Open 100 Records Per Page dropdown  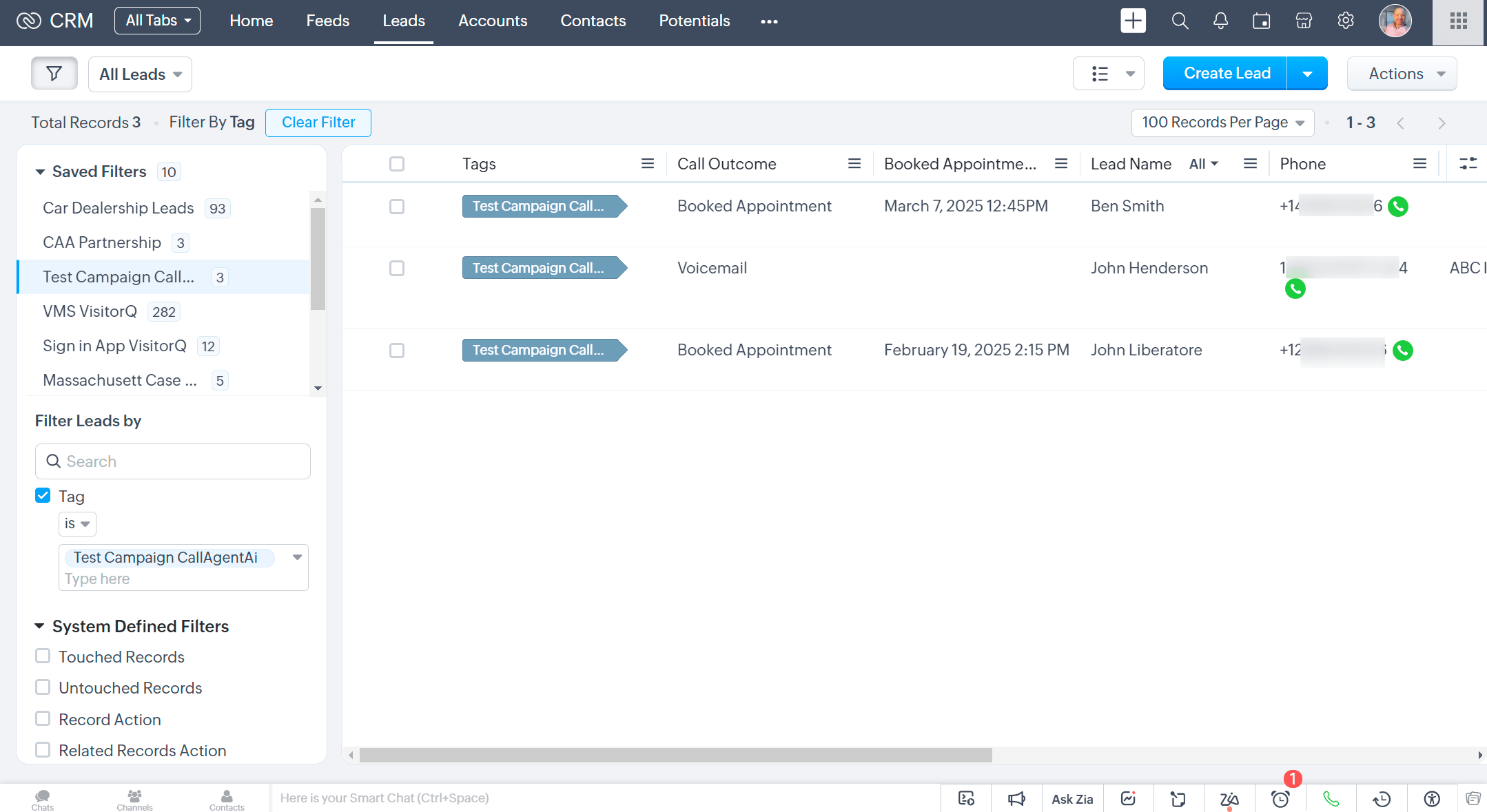(1222, 123)
